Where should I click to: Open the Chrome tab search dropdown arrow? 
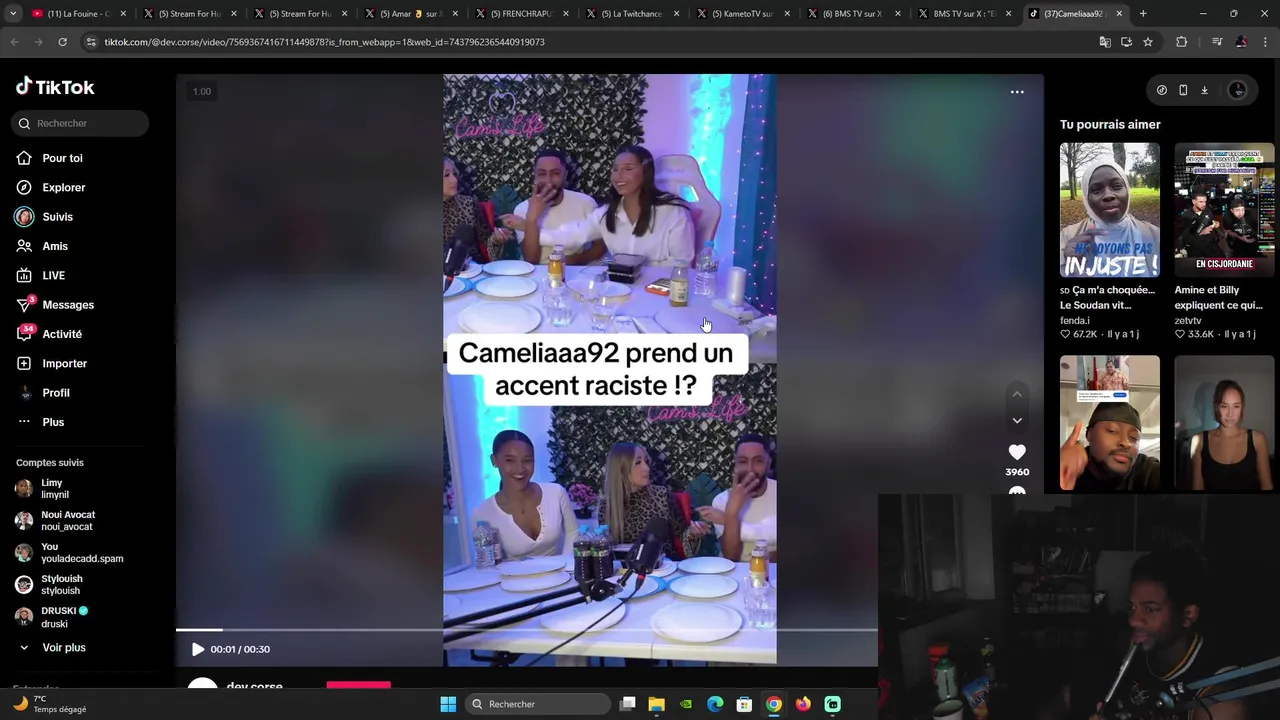click(13, 14)
